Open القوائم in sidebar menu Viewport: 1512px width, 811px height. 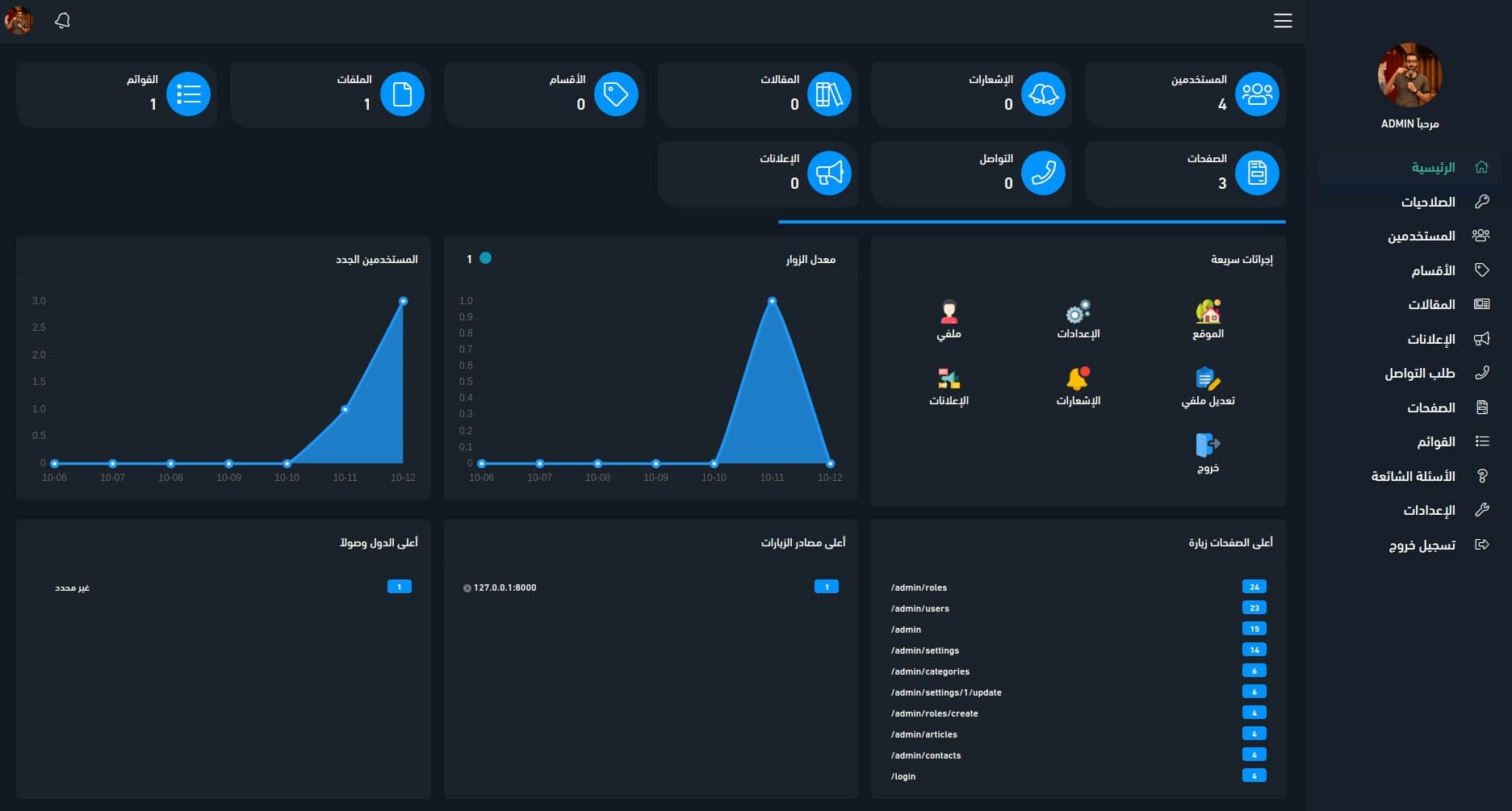coord(1409,441)
